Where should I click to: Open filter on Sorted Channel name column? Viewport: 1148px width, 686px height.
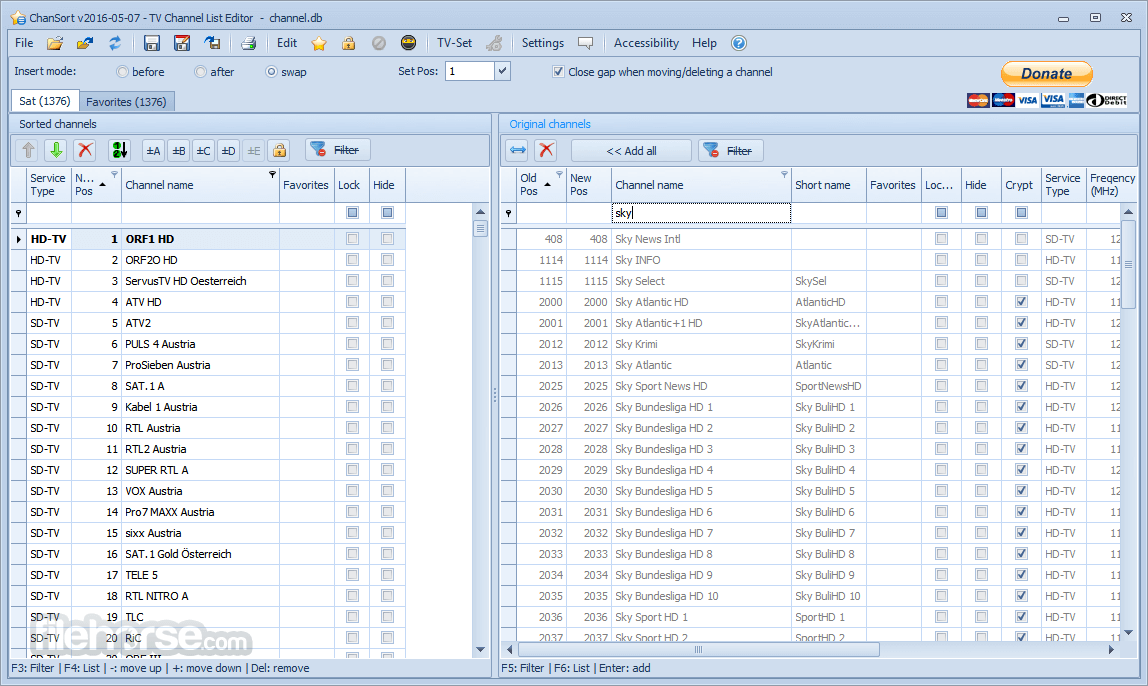(272, 174)
